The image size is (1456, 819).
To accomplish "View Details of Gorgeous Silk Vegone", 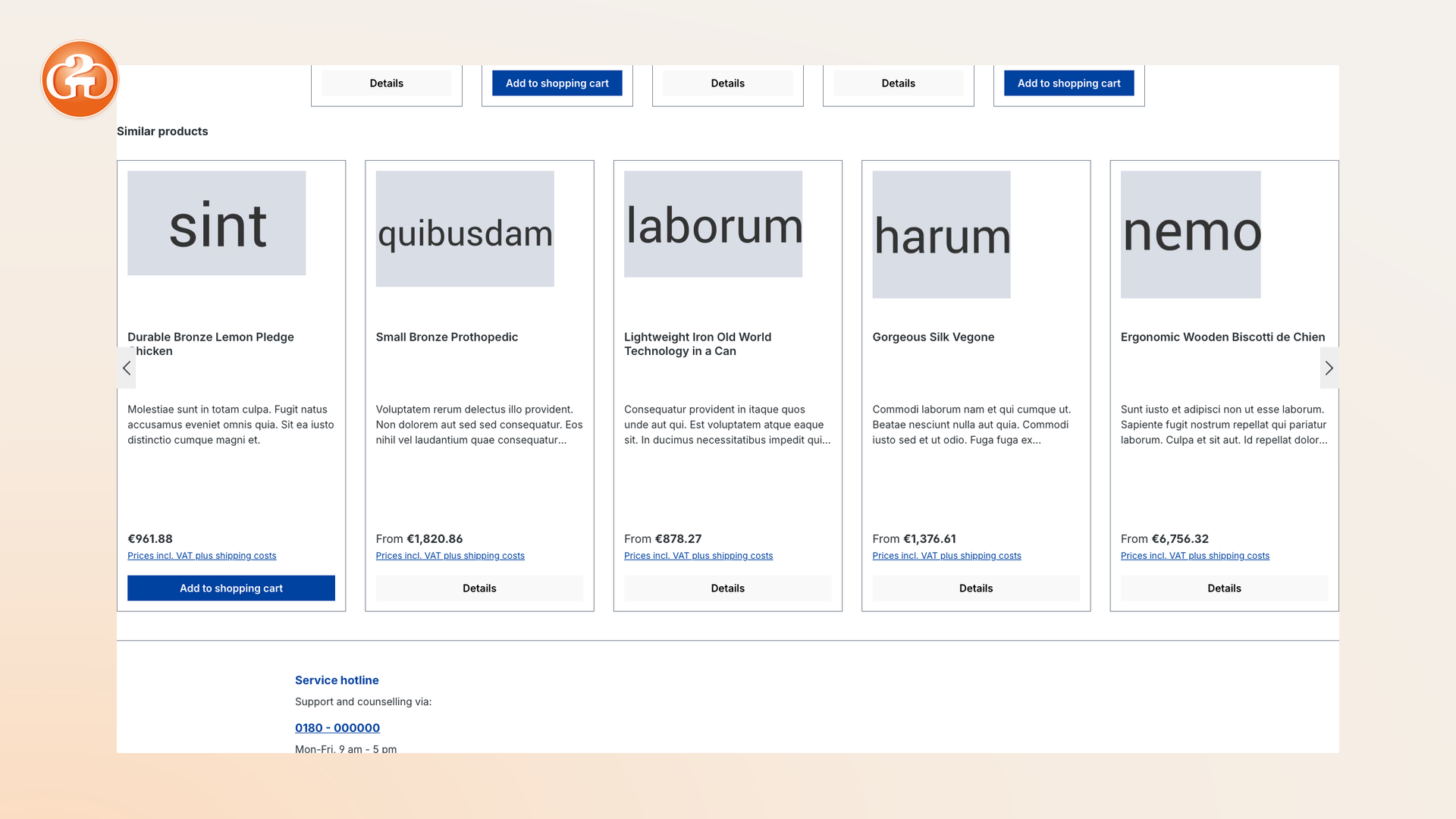I will pyautogui.click(x=976, y=588).
